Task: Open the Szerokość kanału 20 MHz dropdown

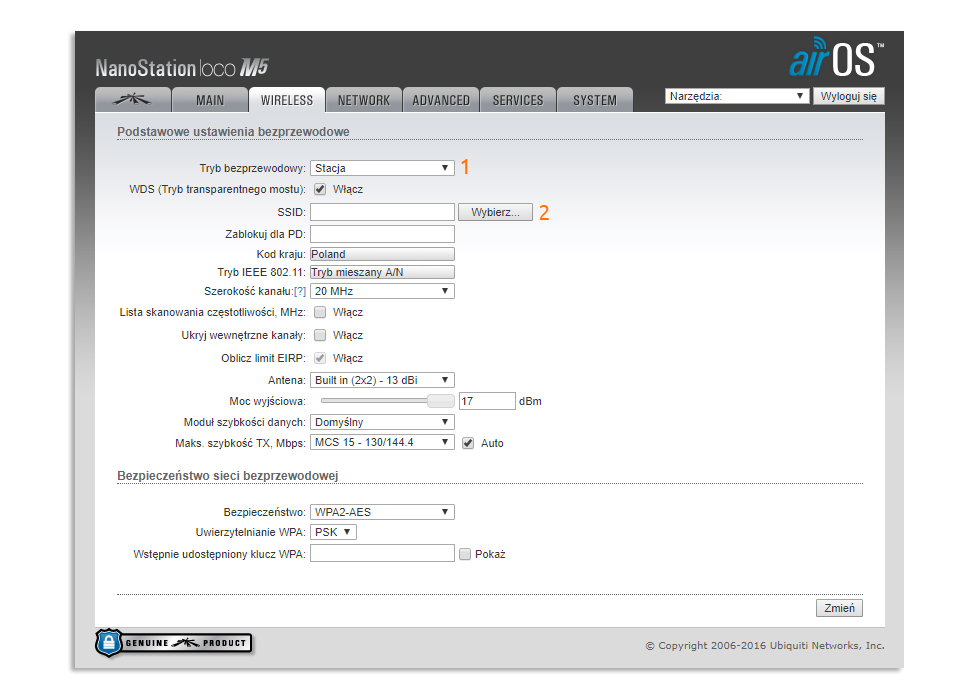Action: point(382,291)
